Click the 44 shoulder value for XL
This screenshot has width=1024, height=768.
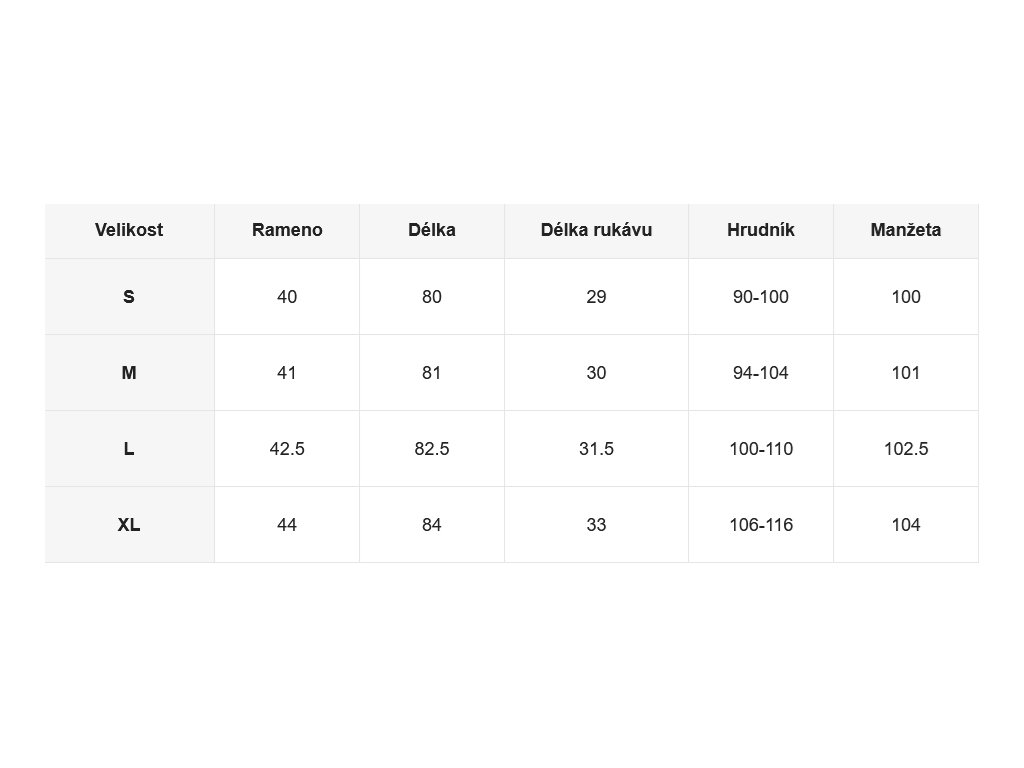pos(287,525)
